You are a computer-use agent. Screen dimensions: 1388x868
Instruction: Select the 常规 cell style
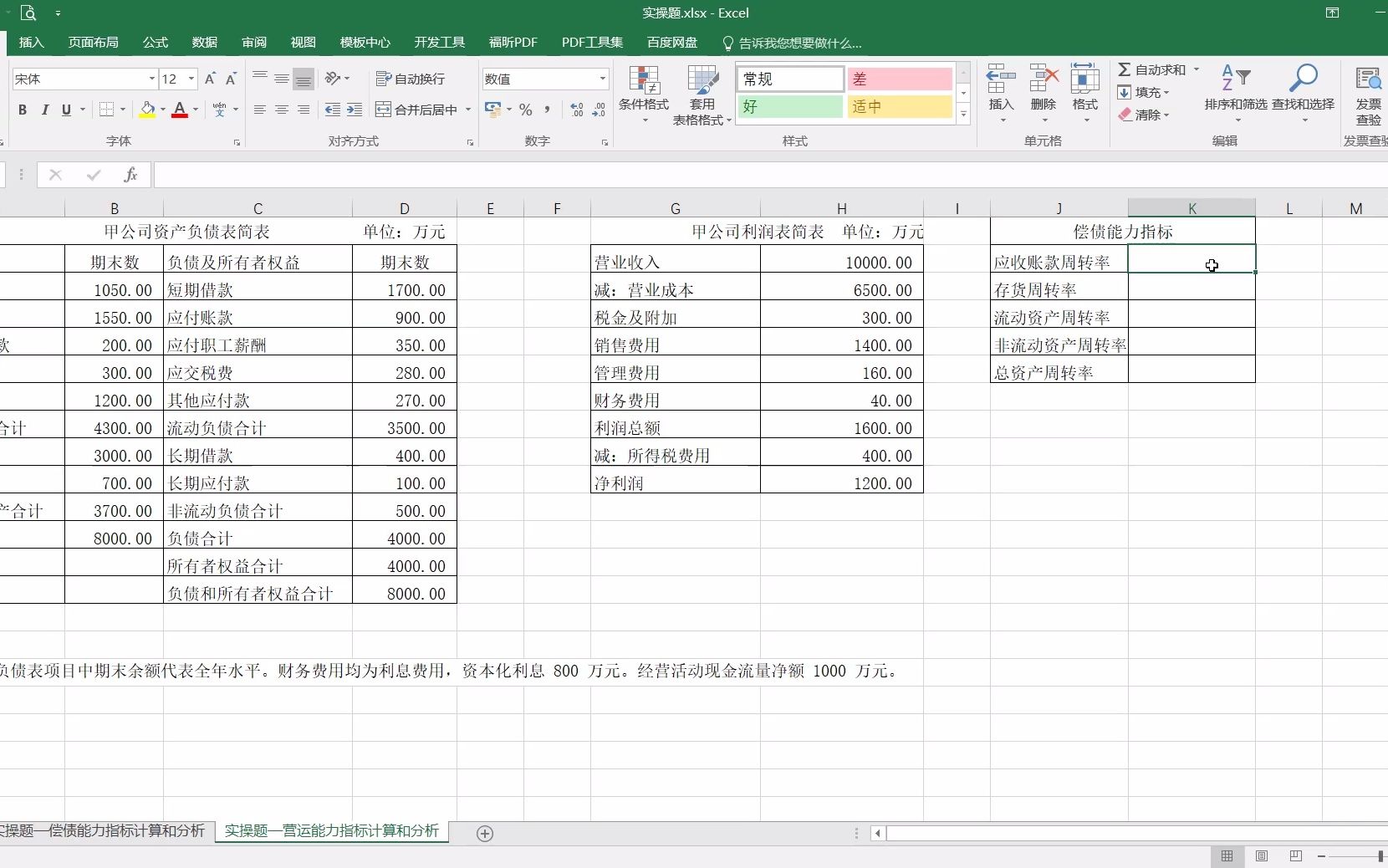coord(790,79)
